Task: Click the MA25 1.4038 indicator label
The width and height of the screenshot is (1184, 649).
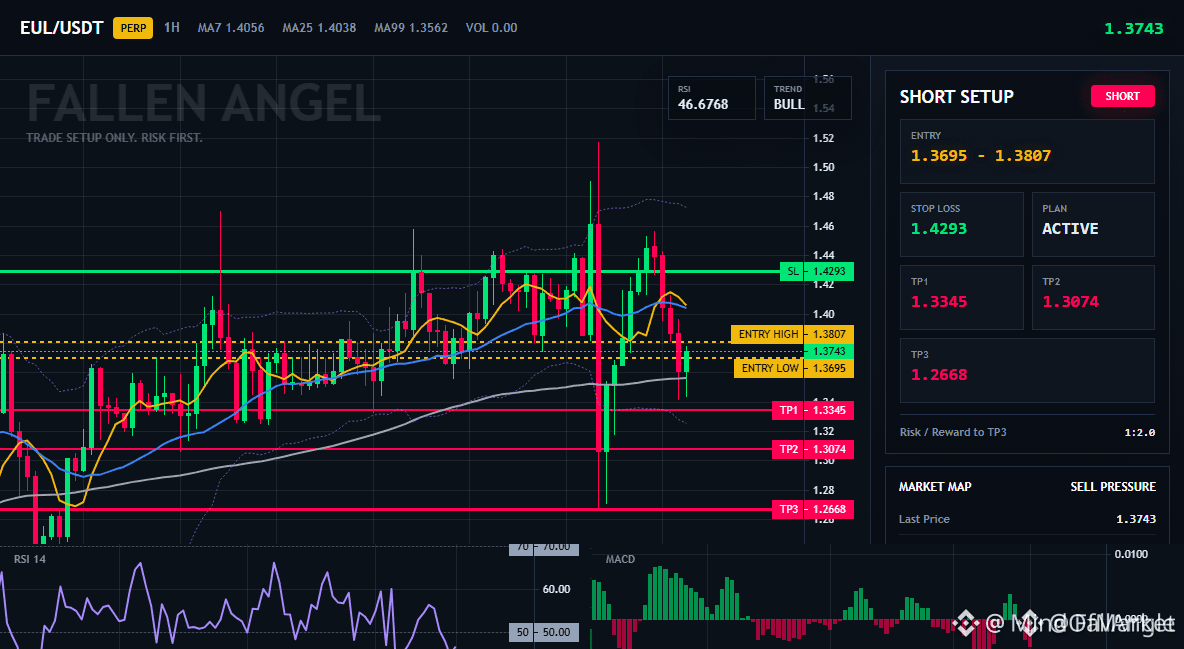Action: click(319, 28)
